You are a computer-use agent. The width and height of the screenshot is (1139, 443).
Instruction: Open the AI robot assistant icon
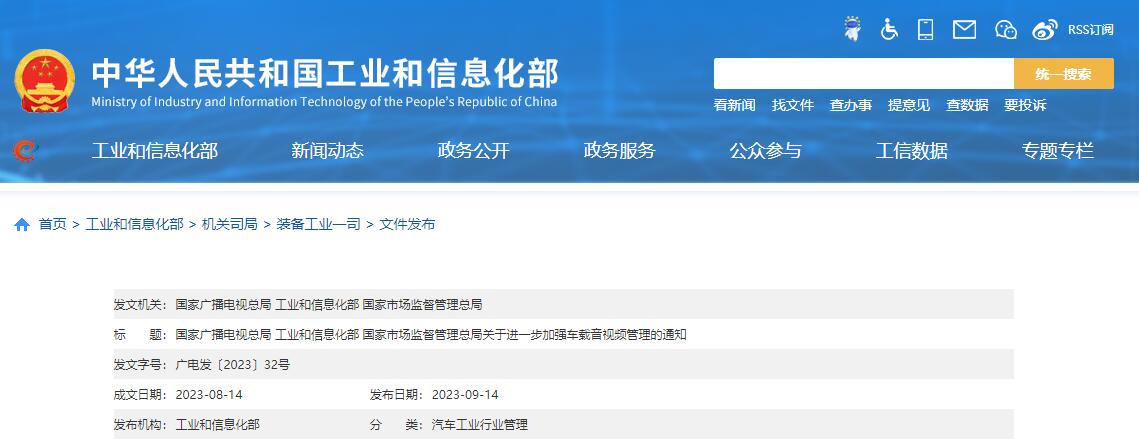pyautogui.click(x=853, y=29)
